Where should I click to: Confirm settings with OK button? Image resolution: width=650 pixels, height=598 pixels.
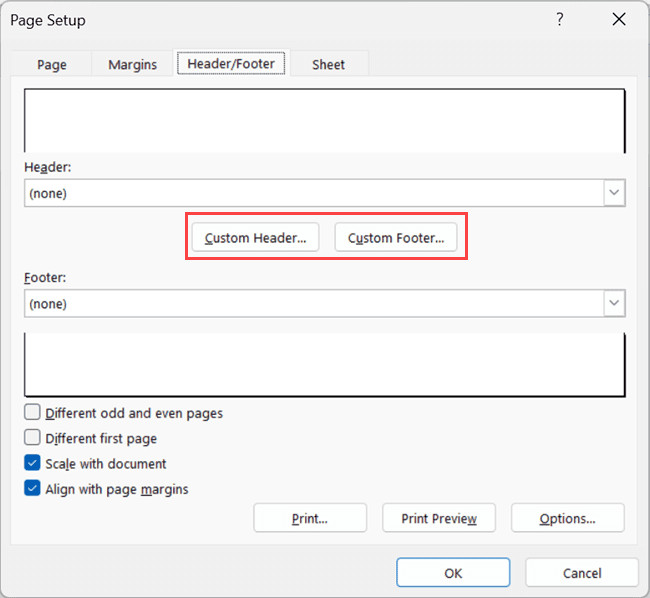pos(453,573)
